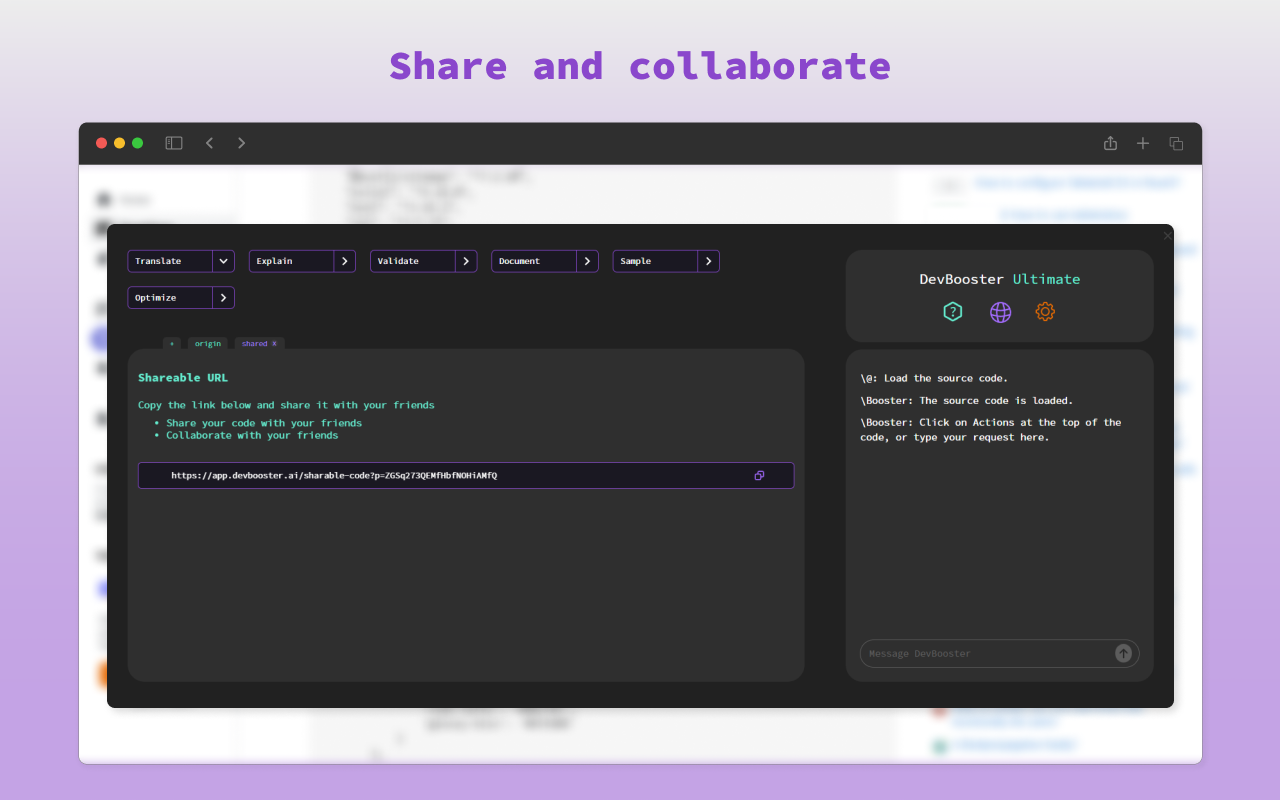This screenshot has width=1280, height=800.
Task: Open the Optimize action chevron
Action: (224, 298)
